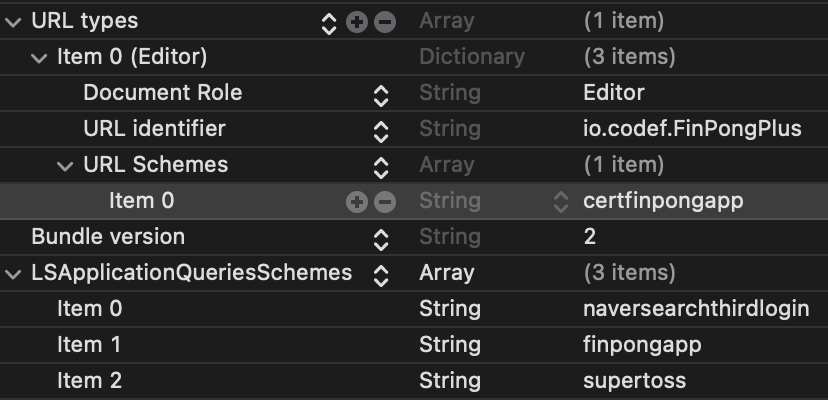Click the io.codef.FinPongPlus value

(692, 128)
